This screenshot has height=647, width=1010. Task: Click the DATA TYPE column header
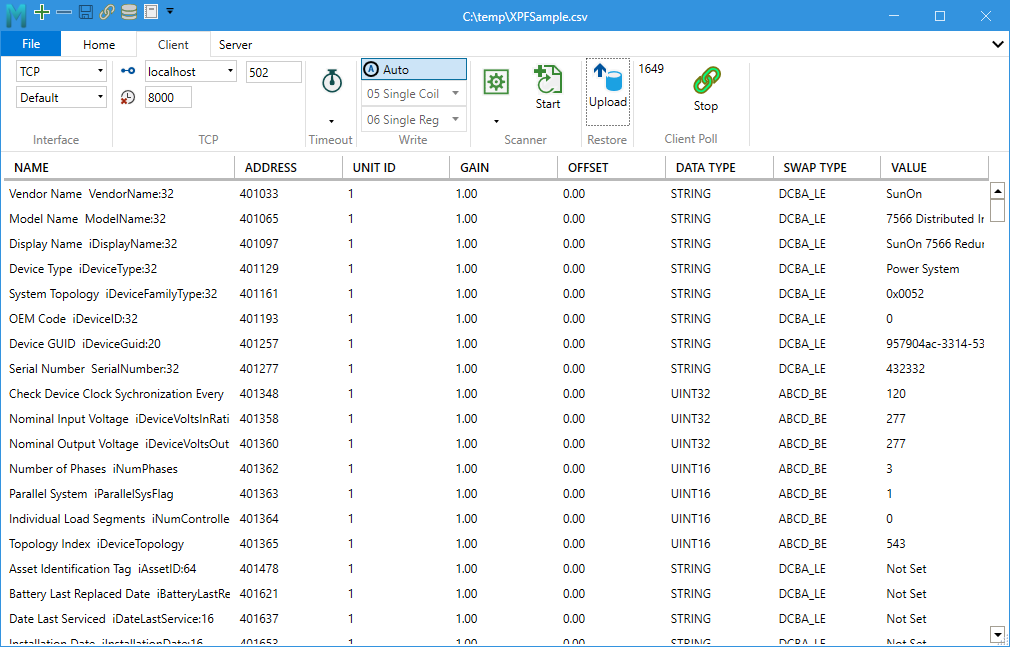719,168
